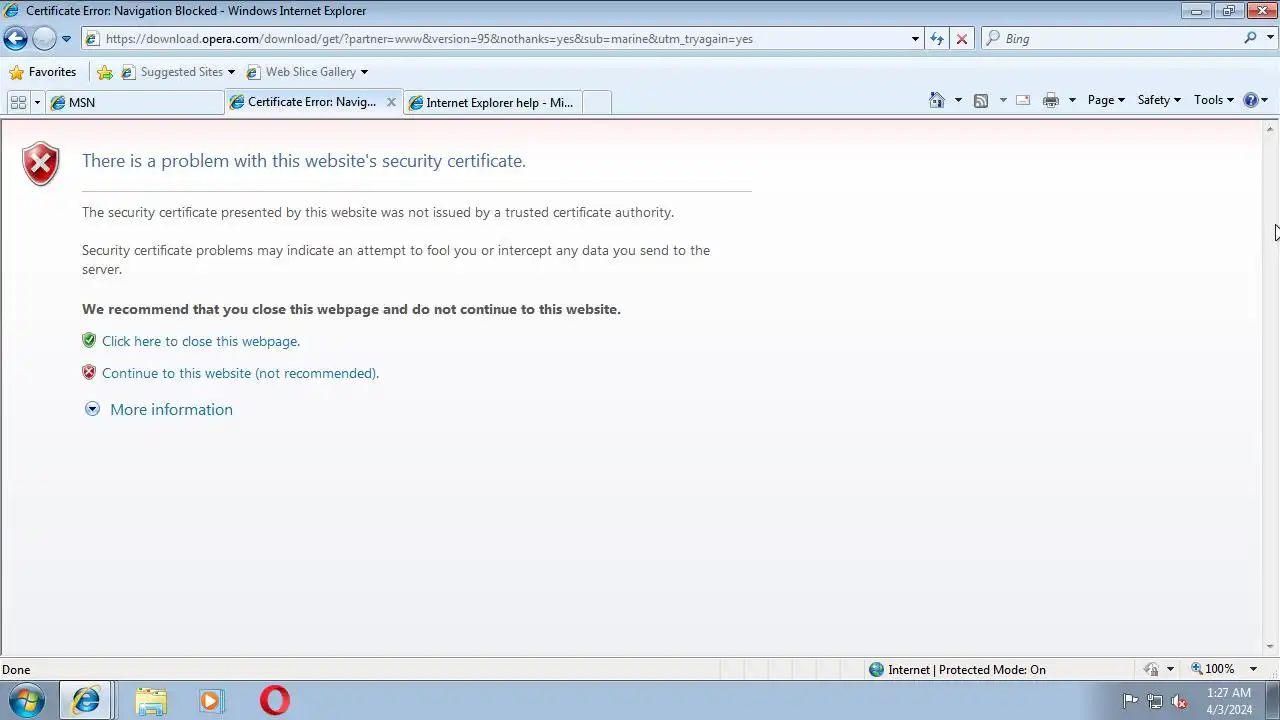Open Windows Media Player from taskbar

pos(211,701)
